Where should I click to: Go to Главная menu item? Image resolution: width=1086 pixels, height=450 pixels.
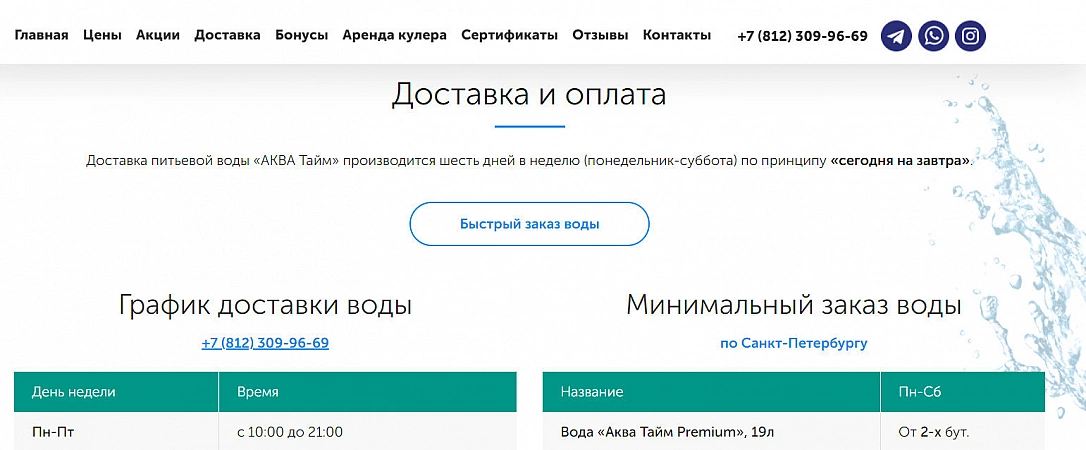[x=41, y=35]
